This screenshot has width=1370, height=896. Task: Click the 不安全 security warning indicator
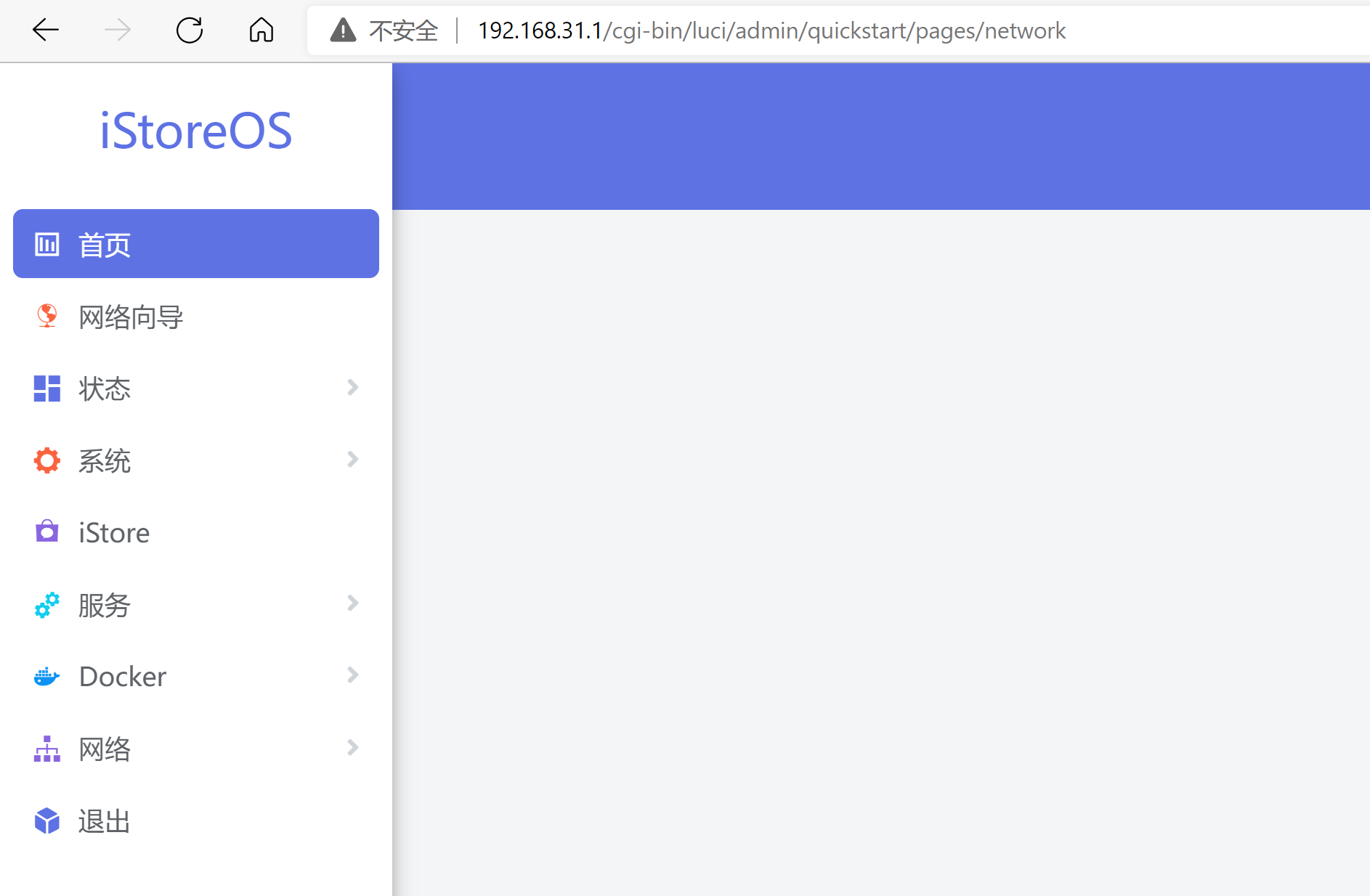coord(384,30)
